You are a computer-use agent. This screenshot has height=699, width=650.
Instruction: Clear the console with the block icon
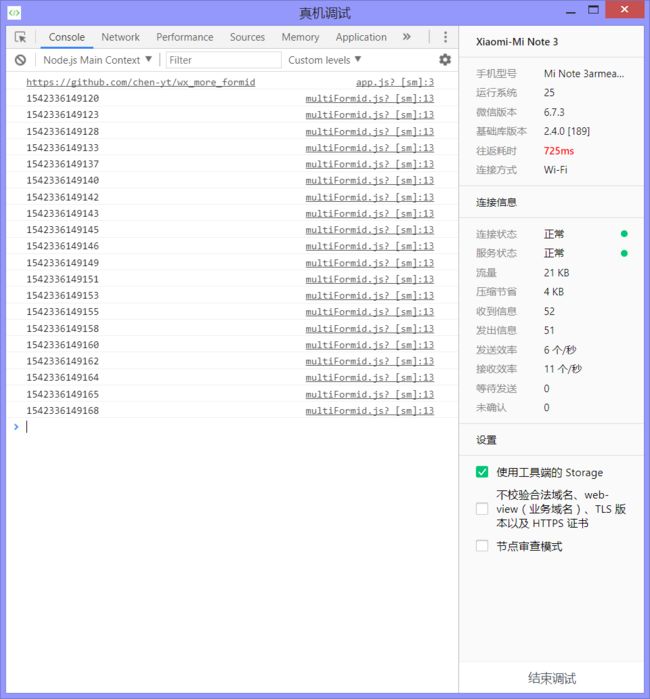click(20, 60)
